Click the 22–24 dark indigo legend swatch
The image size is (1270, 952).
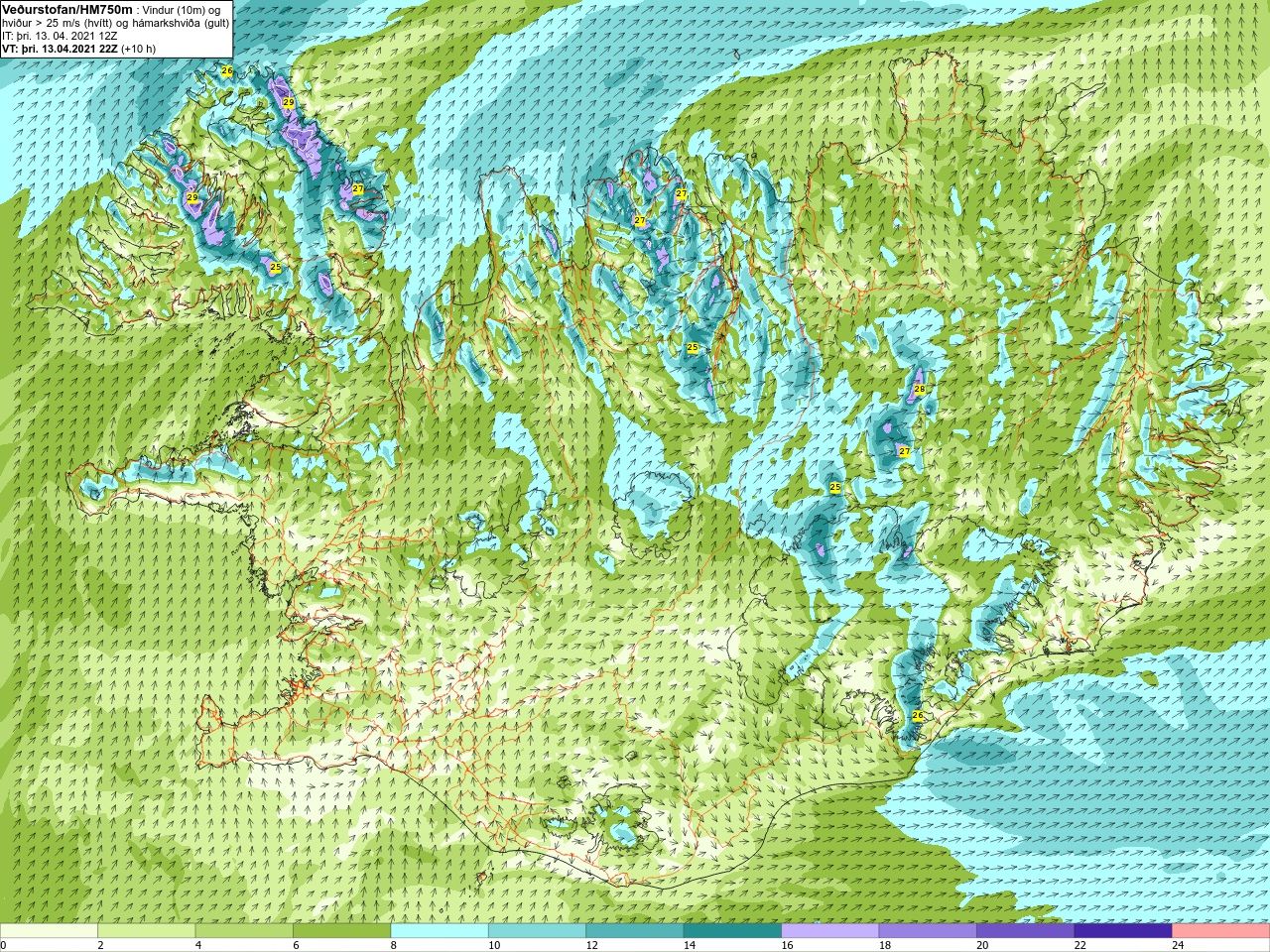(1123, 931)
